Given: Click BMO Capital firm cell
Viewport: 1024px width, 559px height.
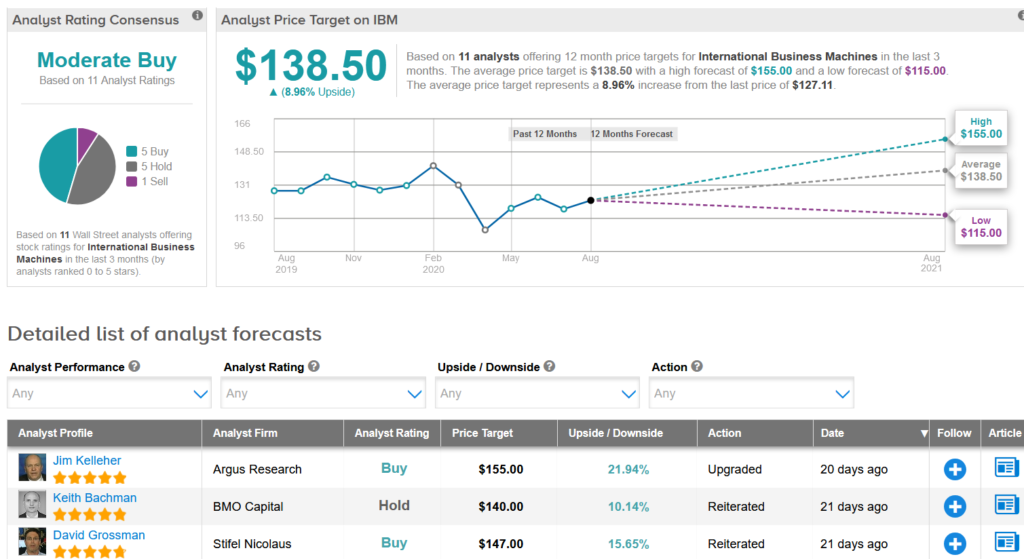Looking at the screenshot, I should (248, 507).
